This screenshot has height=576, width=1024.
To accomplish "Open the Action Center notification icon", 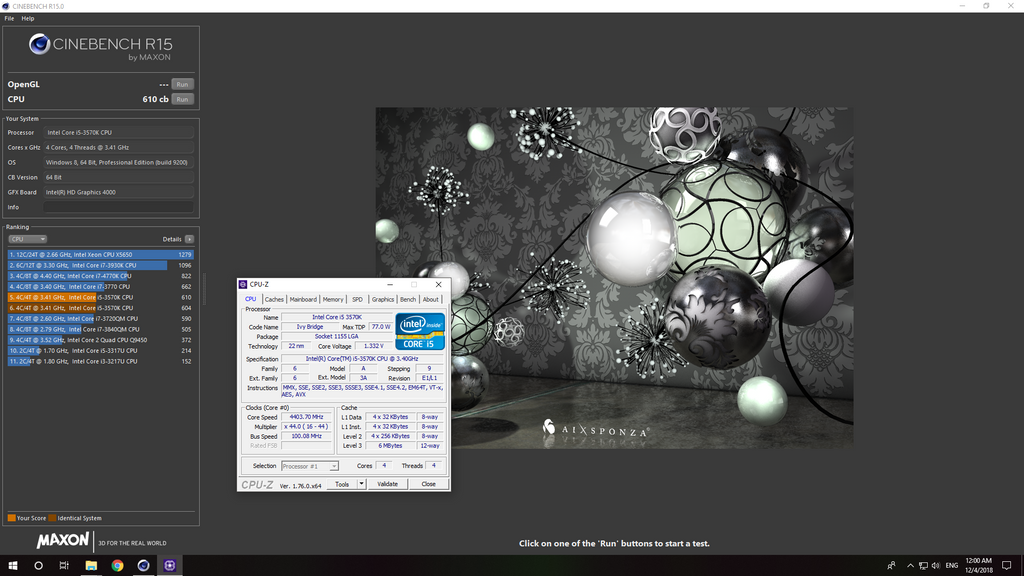I will pyautogui.click(x=1007, y=566).
